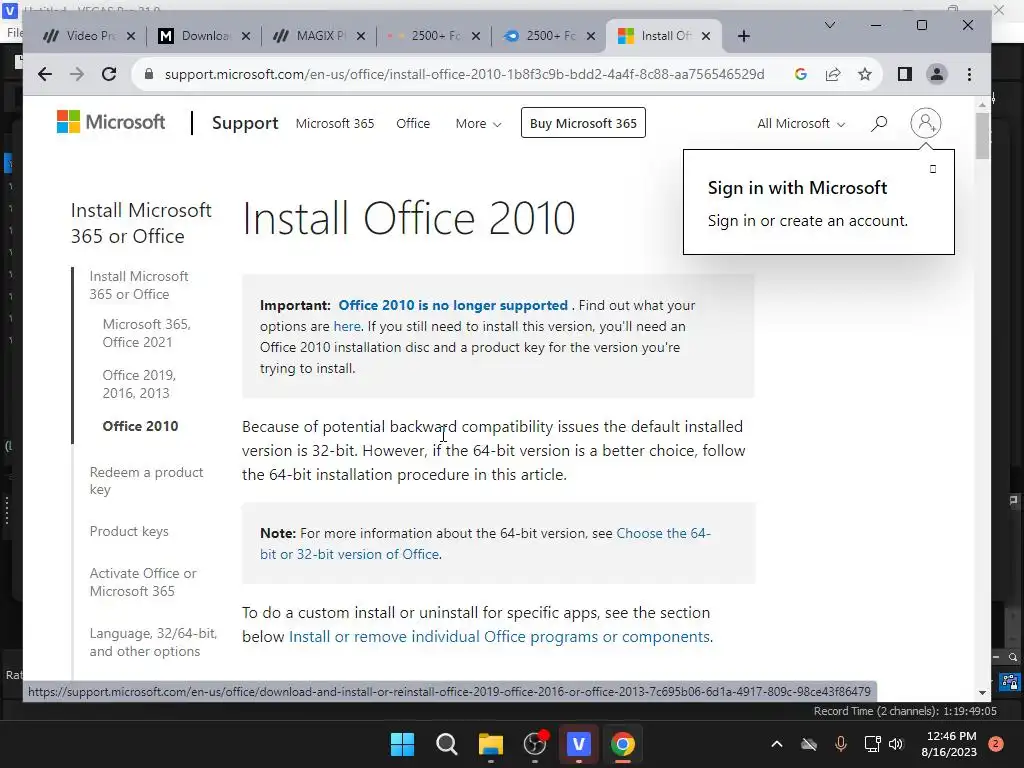Open Office 2010 is no longer supported link

point(453,305)
